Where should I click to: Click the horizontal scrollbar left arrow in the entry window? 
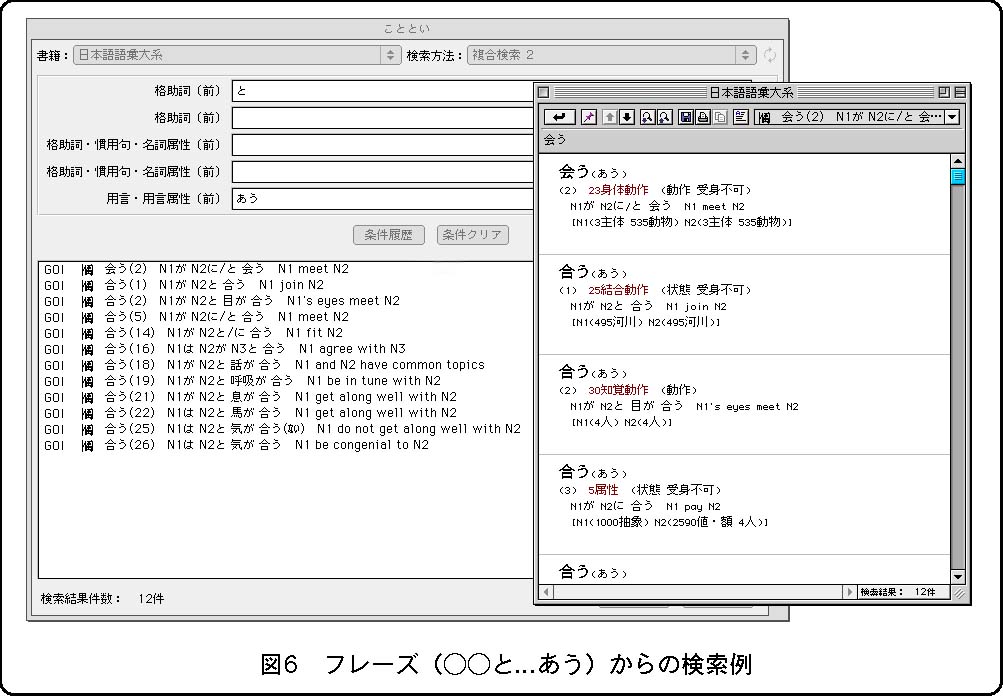point(546,592)
